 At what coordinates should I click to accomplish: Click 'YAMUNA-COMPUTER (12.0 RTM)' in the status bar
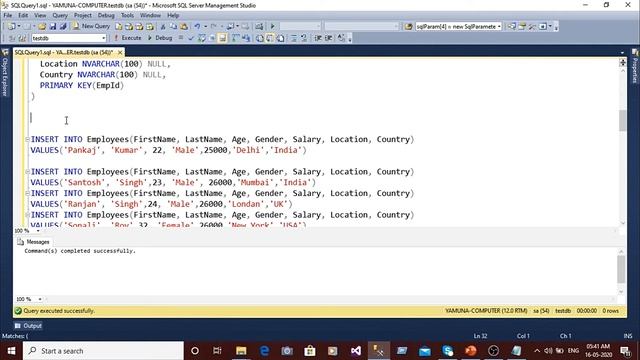coord(486,311)
